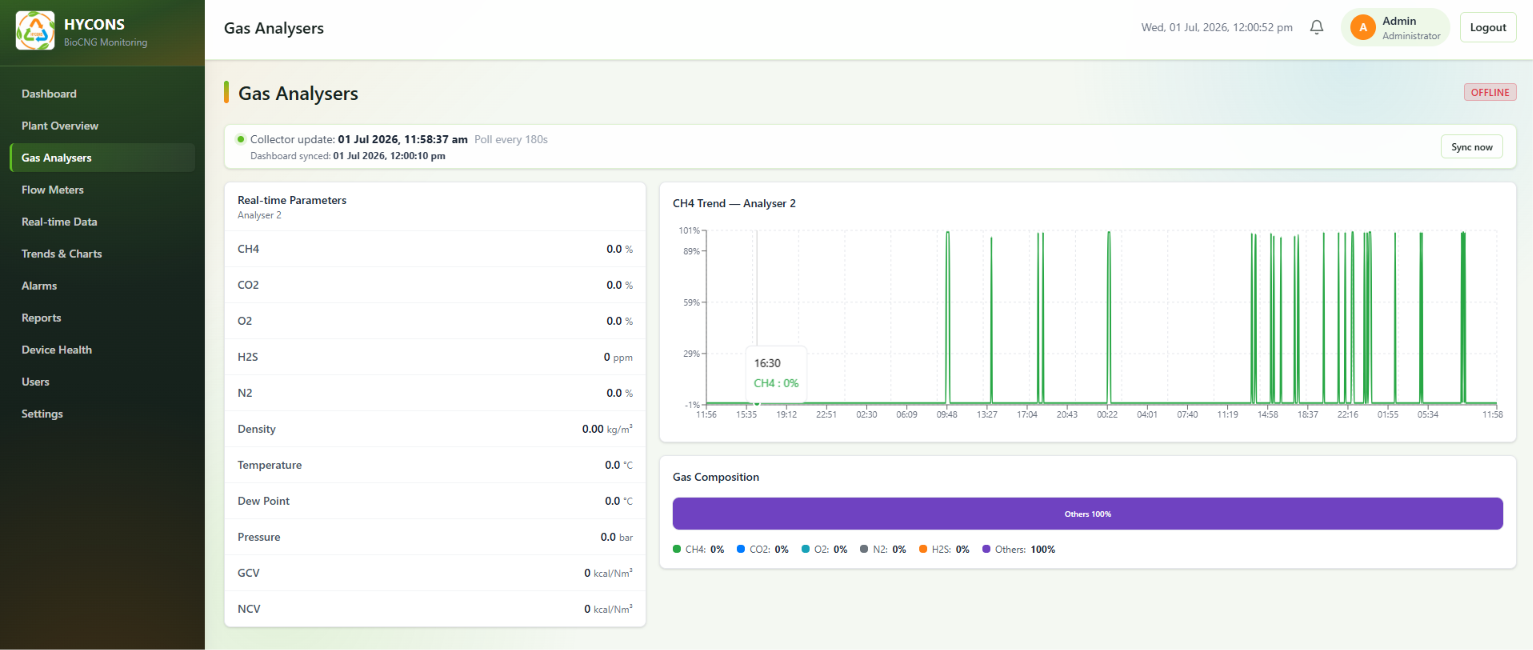
Task: Click the 'Dashboard synced' timestamp line
Action: coord(348,156)
